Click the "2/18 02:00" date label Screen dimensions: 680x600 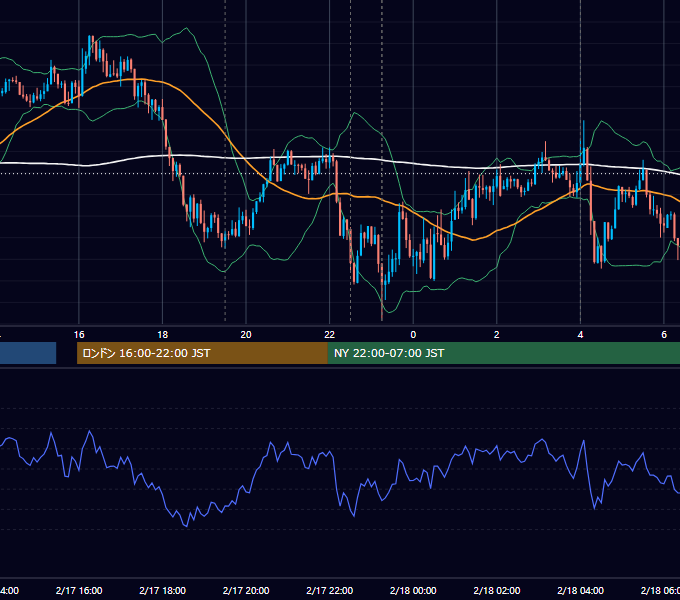click(x=497, y=590)
